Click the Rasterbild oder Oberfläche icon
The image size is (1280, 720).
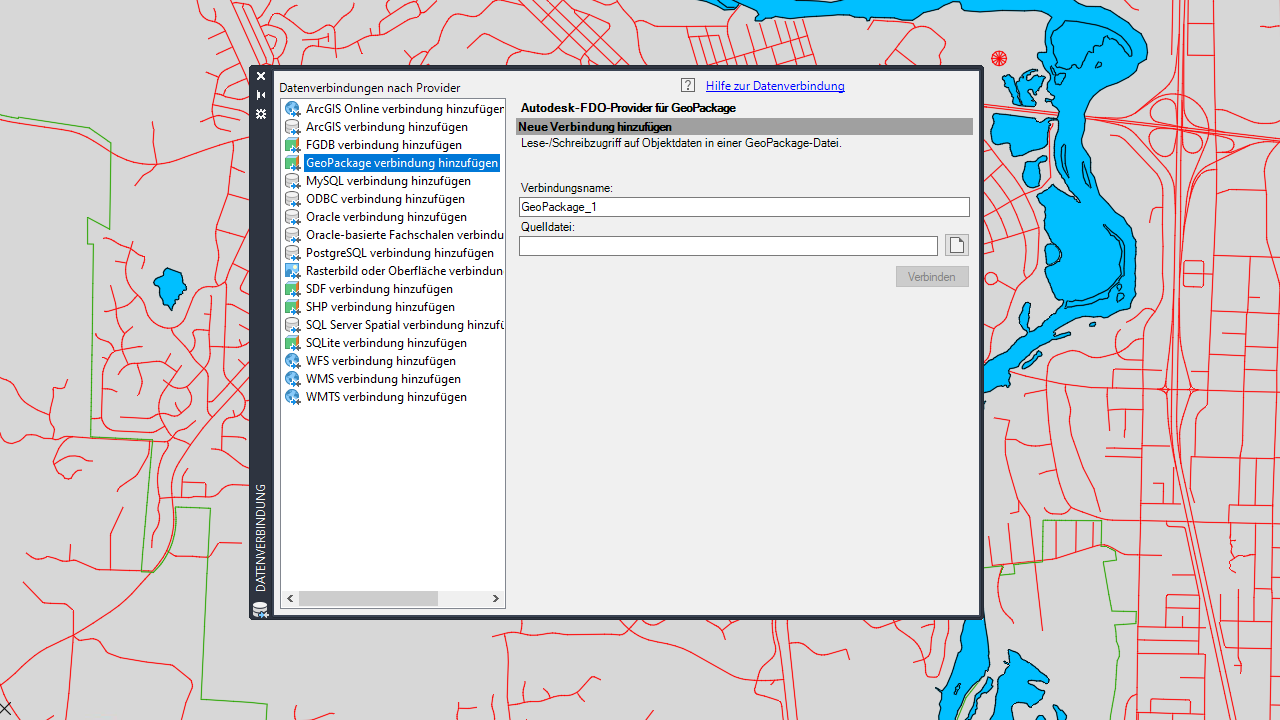[x=293, y=271]
